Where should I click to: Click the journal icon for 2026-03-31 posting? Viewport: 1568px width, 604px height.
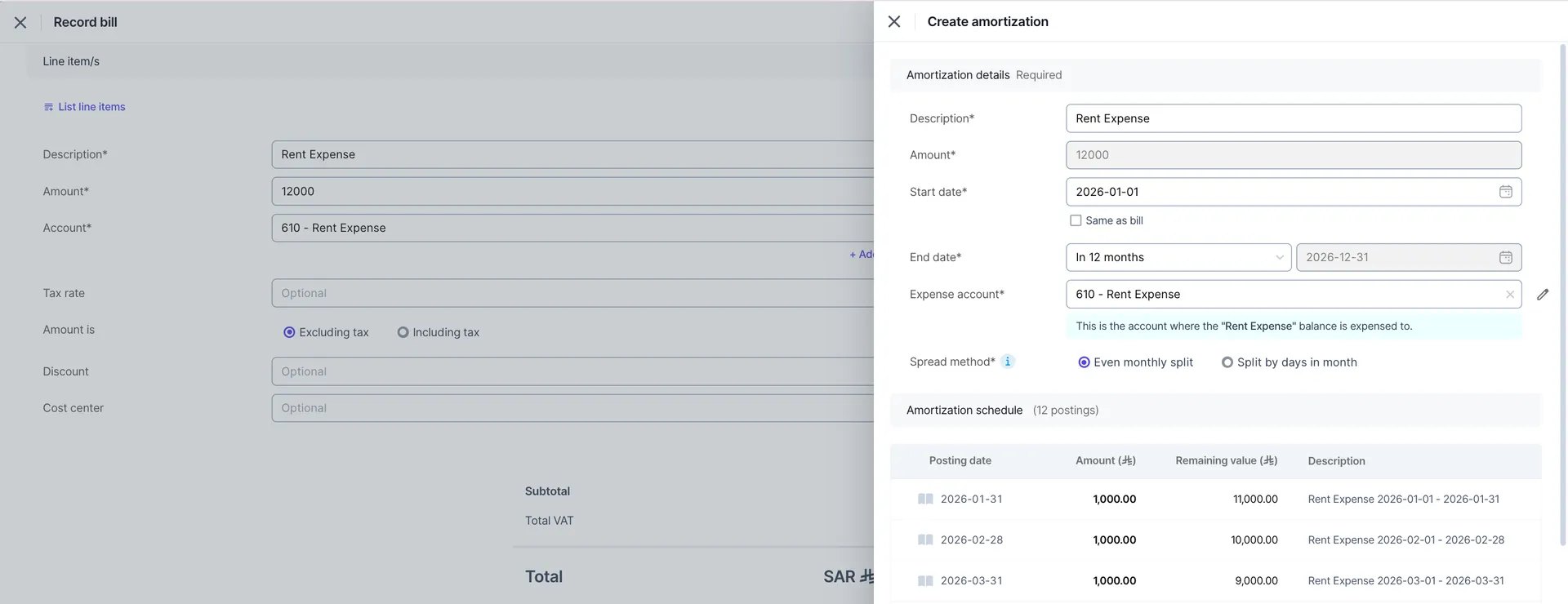(925, 580)
